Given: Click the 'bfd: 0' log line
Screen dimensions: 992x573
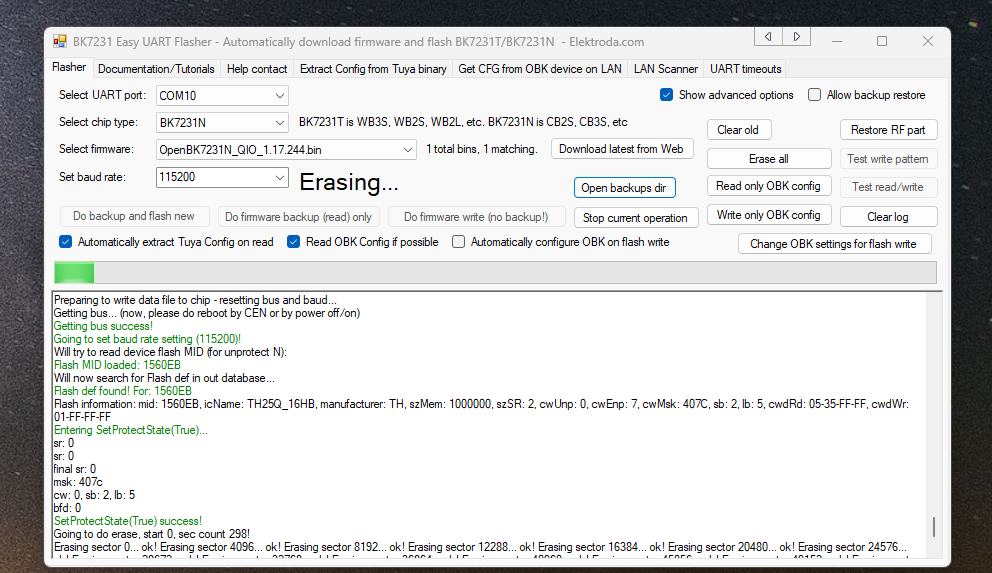Looking at the screenshot, I should (x=68, y=508).
